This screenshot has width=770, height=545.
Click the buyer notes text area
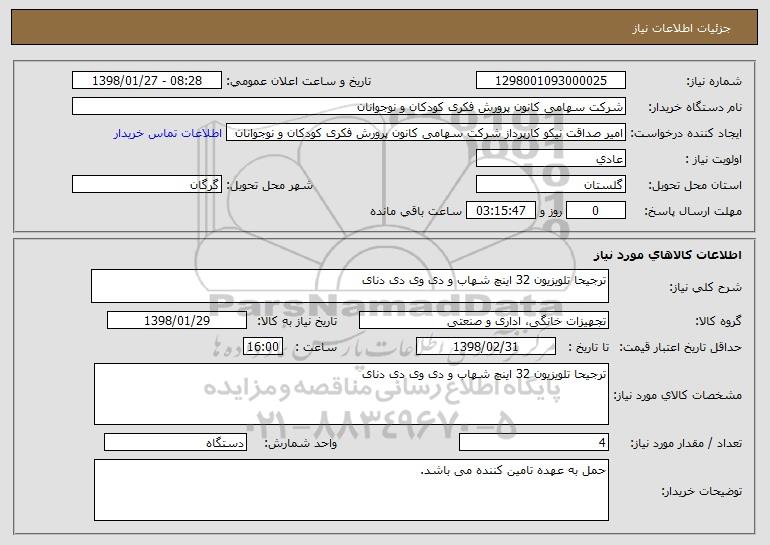[x=351, y=490]
